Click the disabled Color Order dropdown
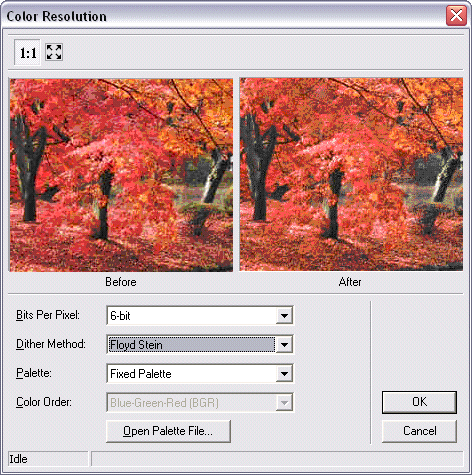Image resolution: width=473 pixels, height=476 pixels. (200, 403)
